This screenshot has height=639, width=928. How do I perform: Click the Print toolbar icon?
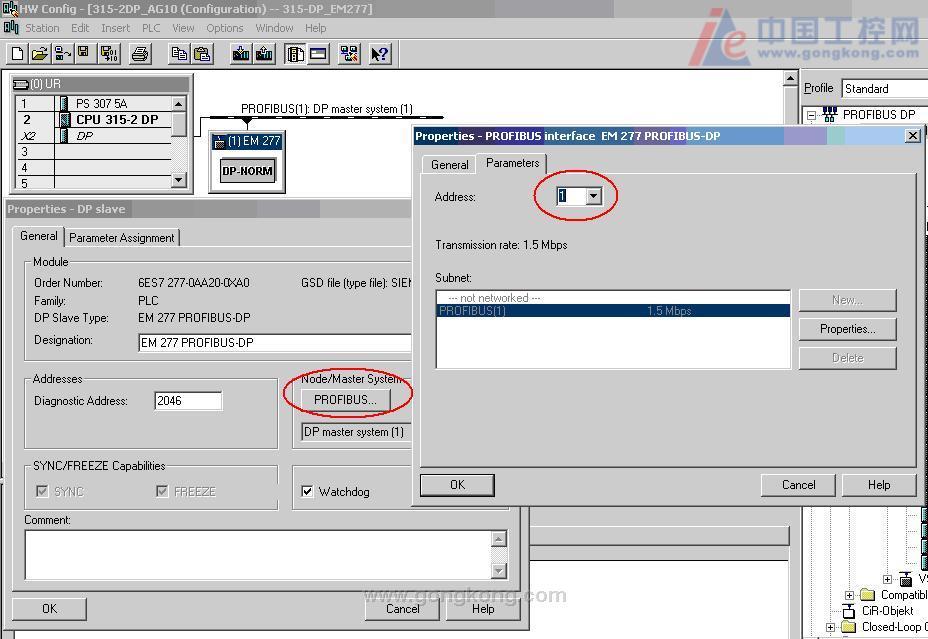coord(140,54)
